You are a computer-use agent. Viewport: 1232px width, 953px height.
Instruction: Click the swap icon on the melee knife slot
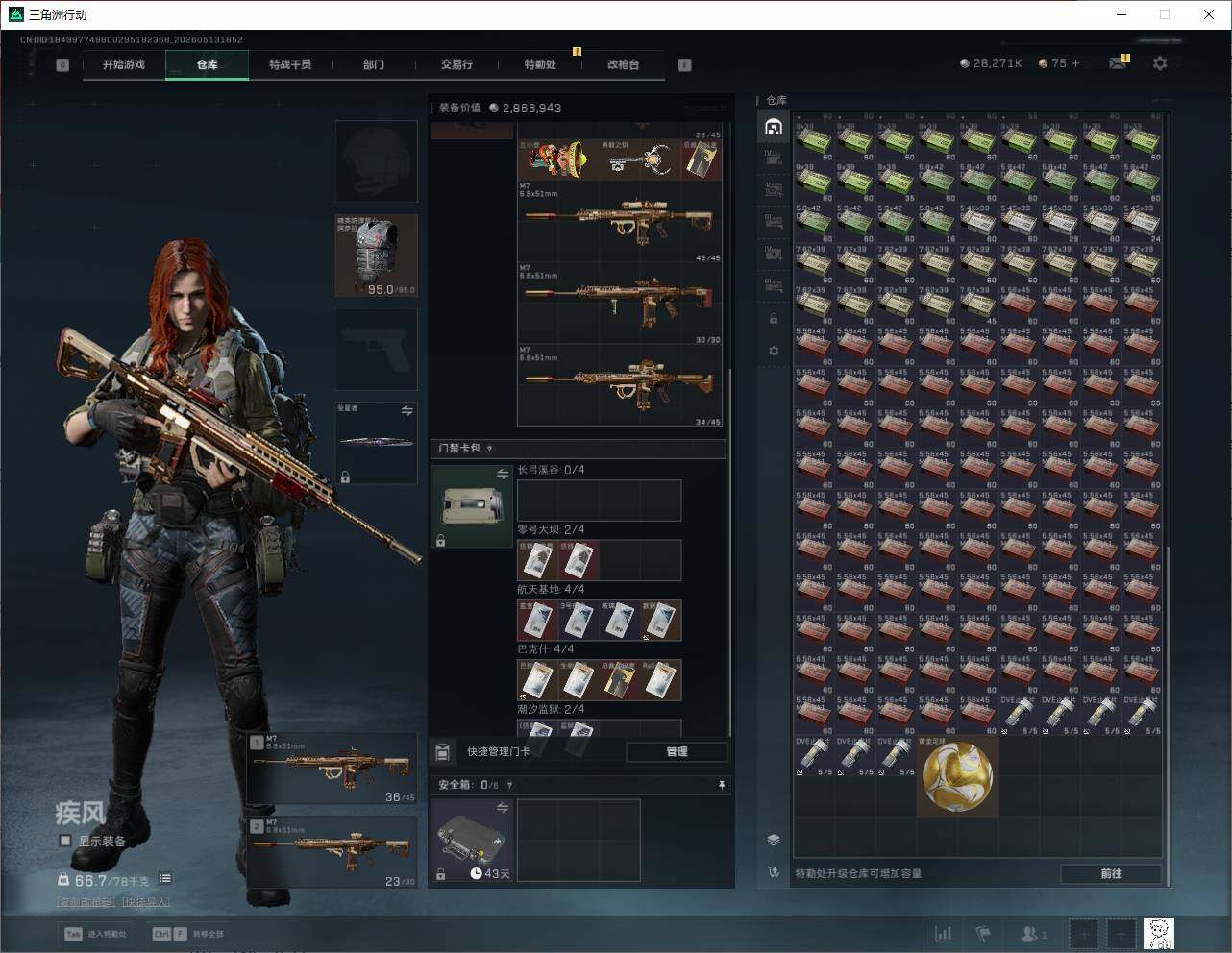[407, 410]
